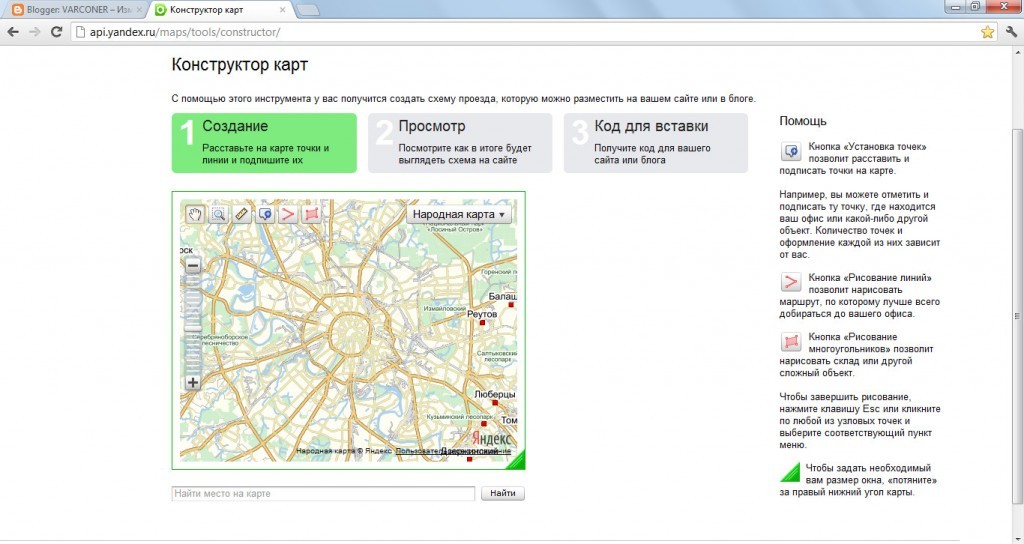Select the Конструктор карт browser tab
This screenshot has width=1024, height=544.
coord(216,10)
